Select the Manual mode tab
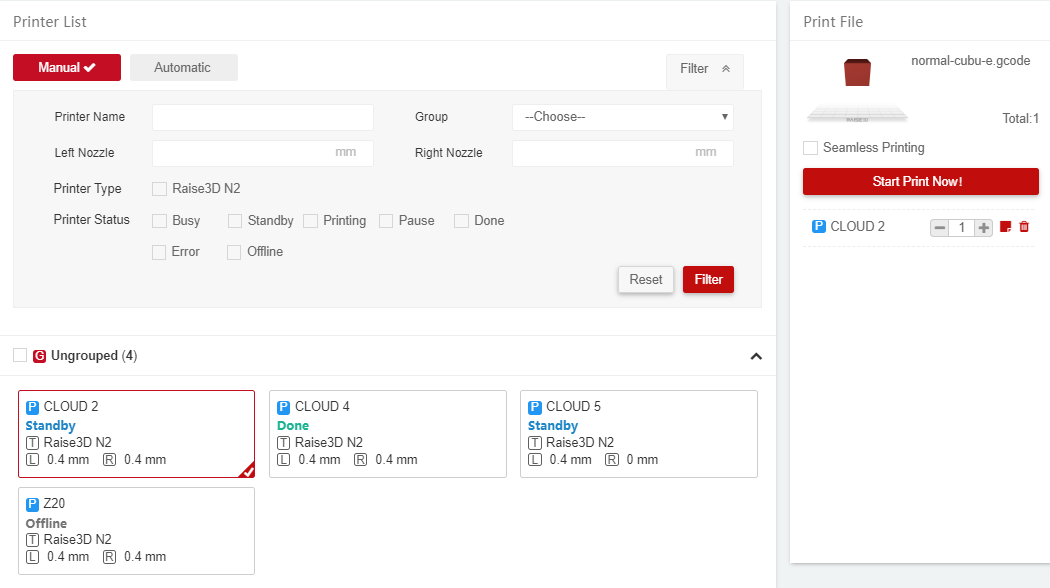Viewport: 1050px width, 588px height. click(67, 68)
